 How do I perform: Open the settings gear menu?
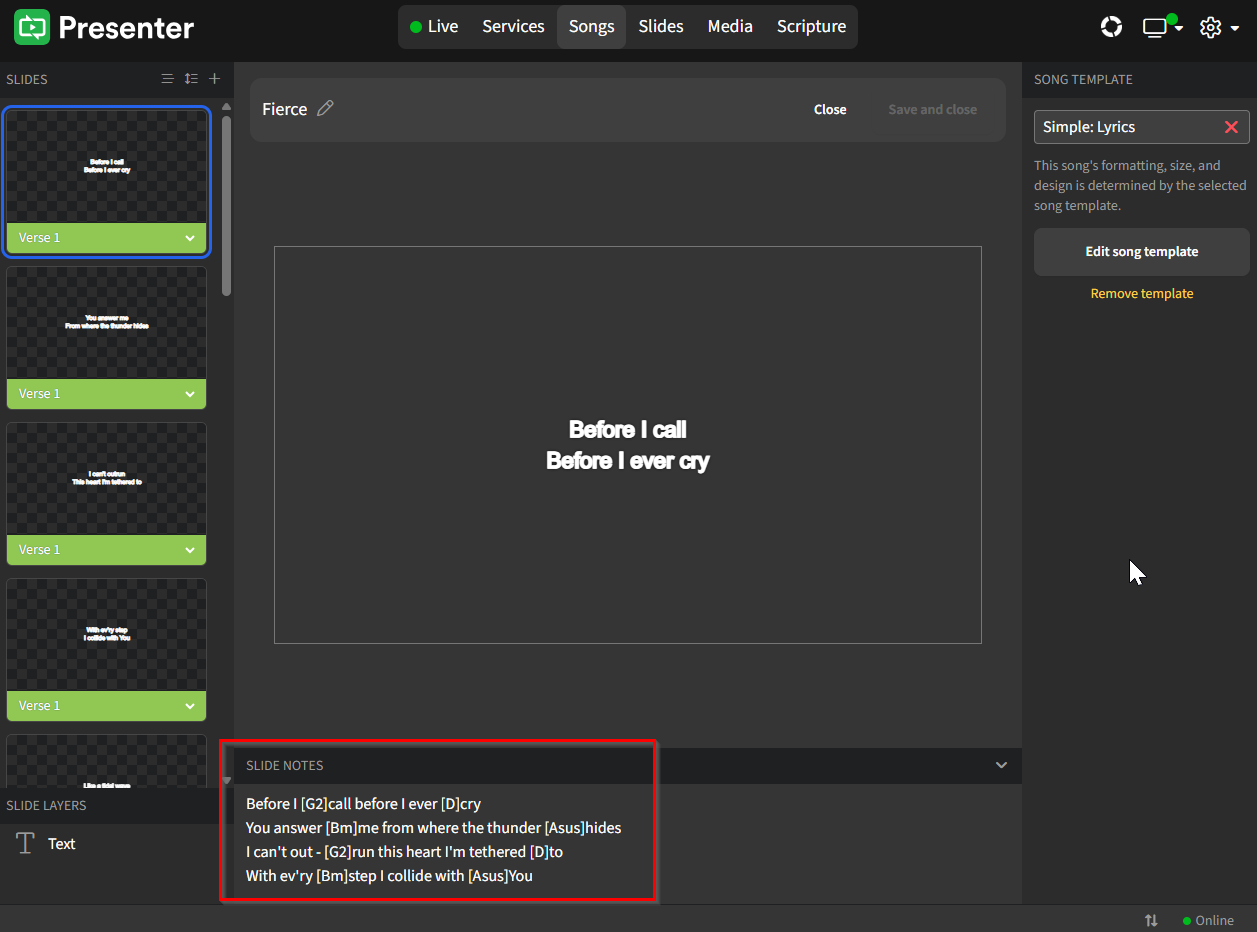coord(1219,27)
